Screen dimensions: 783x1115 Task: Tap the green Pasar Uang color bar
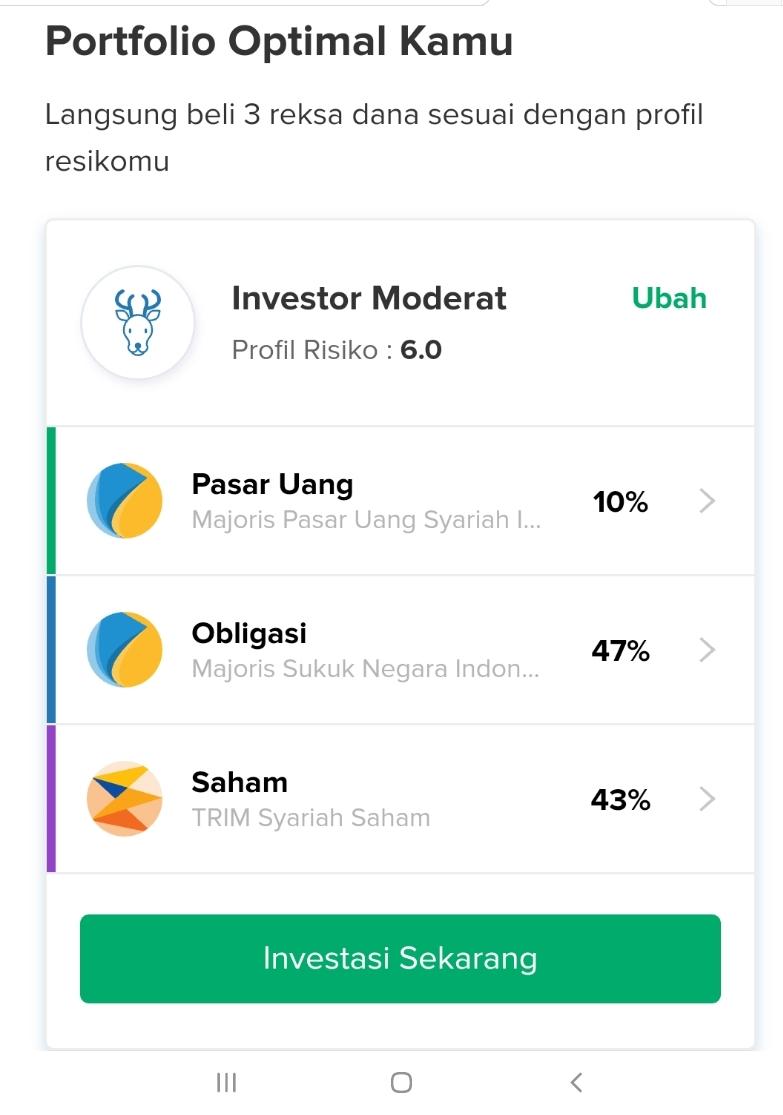51,501
